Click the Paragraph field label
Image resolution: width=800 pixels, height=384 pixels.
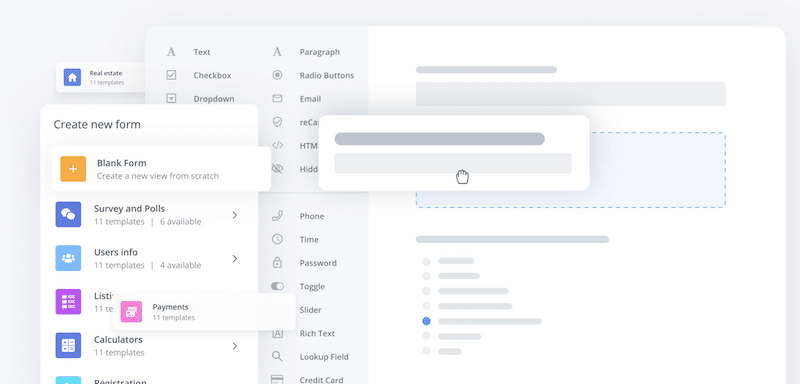click(x=319, y=52)
